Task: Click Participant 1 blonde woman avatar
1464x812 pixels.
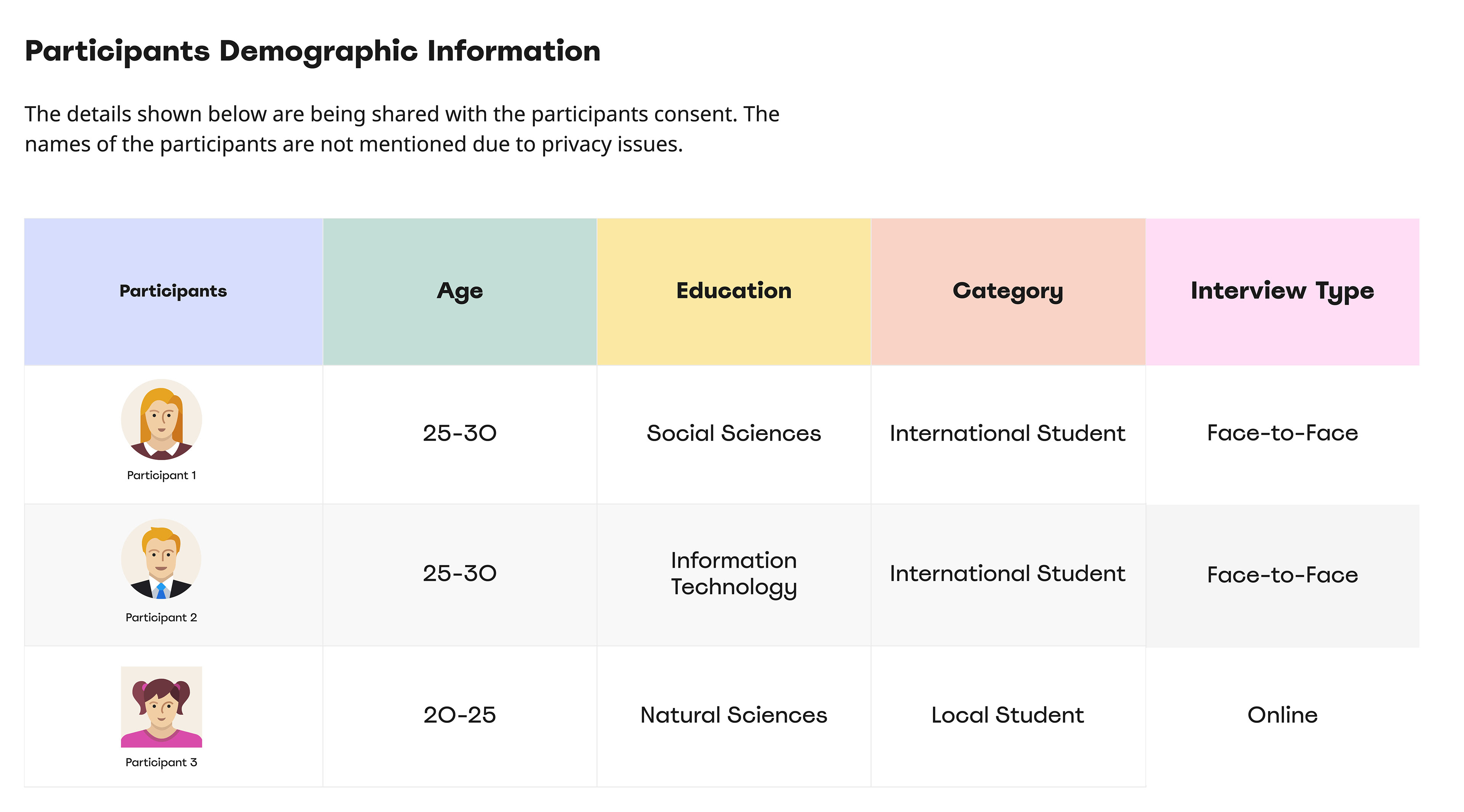Action: coord(161,419)
